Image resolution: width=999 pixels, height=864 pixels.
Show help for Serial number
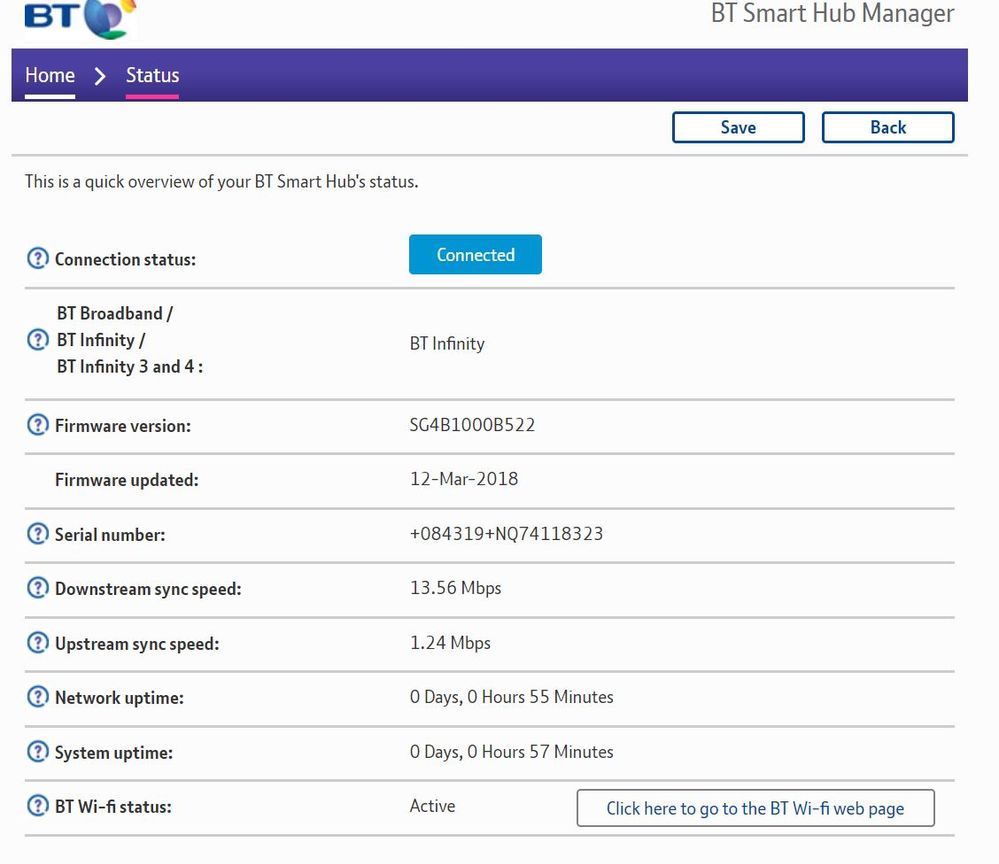click(x=37, y=534)
